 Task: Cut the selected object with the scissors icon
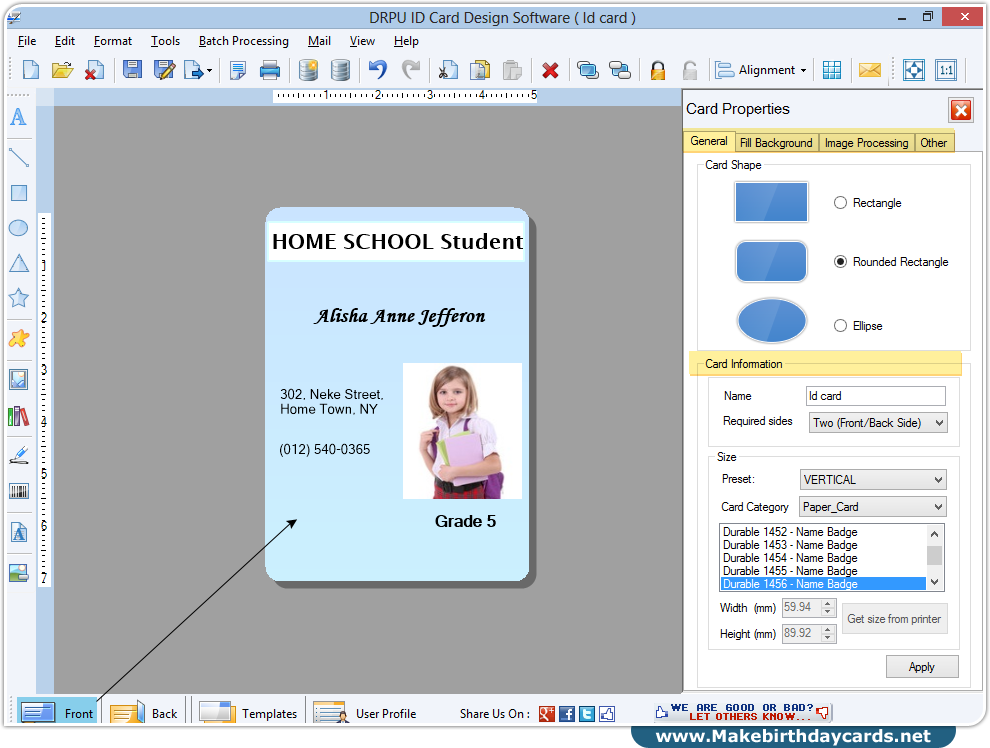[x=448, y=70]
